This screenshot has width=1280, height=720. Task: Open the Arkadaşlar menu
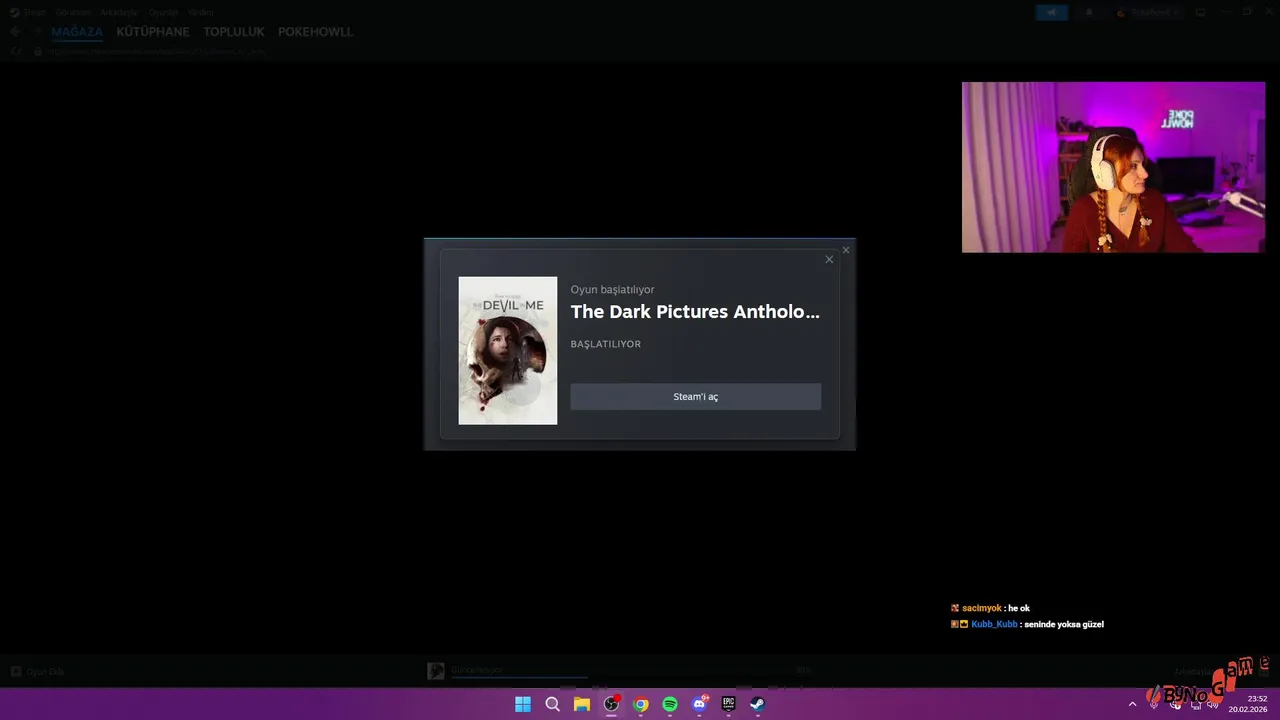tap(119, 12)
